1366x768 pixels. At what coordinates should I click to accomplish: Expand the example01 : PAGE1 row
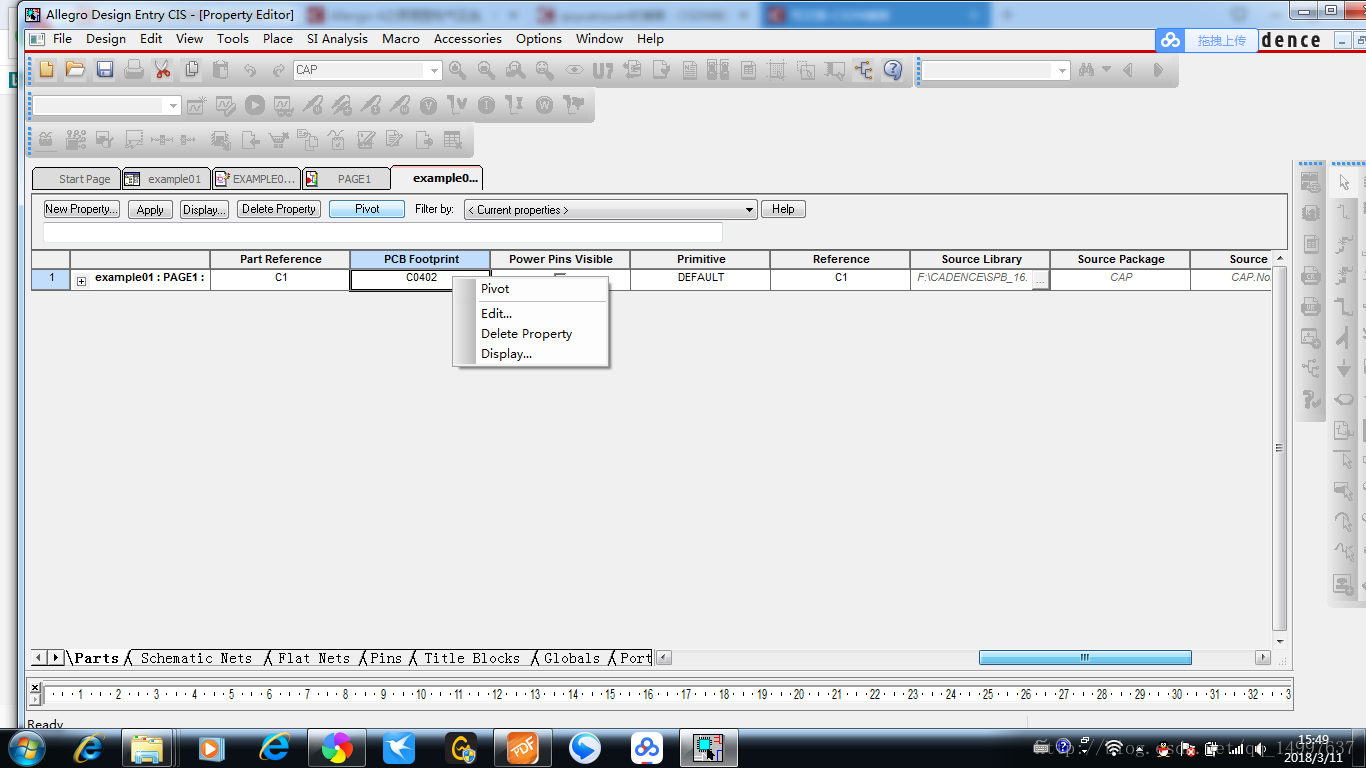(81, 281)
